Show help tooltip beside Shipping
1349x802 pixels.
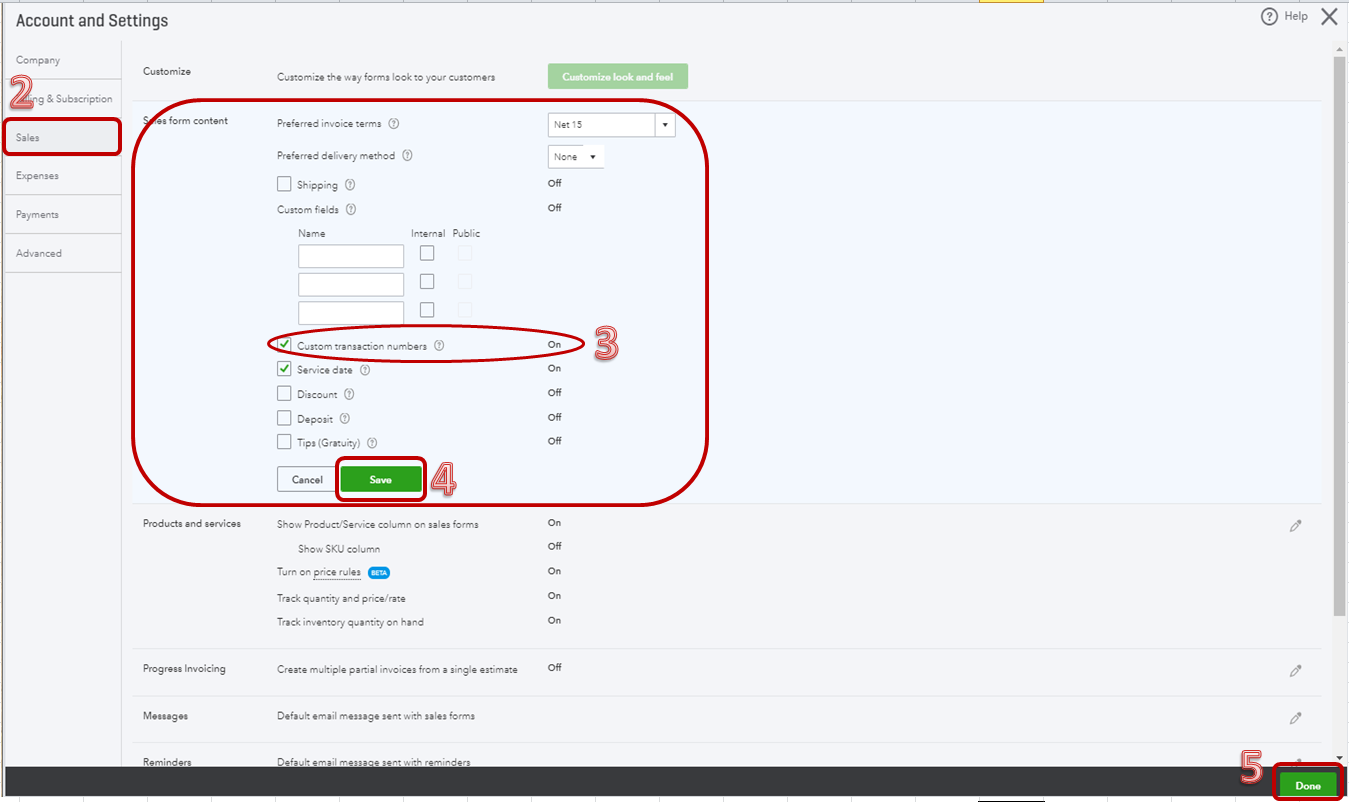coord(350,185)
